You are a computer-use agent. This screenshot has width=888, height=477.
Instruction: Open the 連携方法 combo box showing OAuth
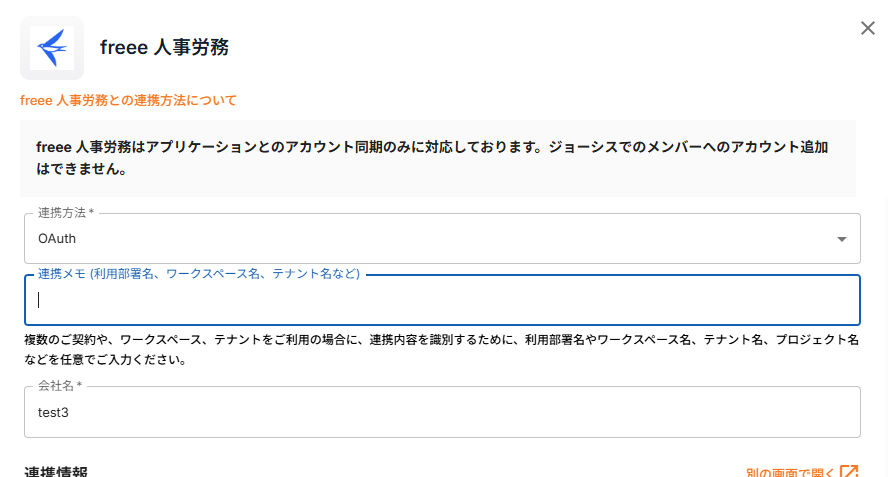pos(442,239)
